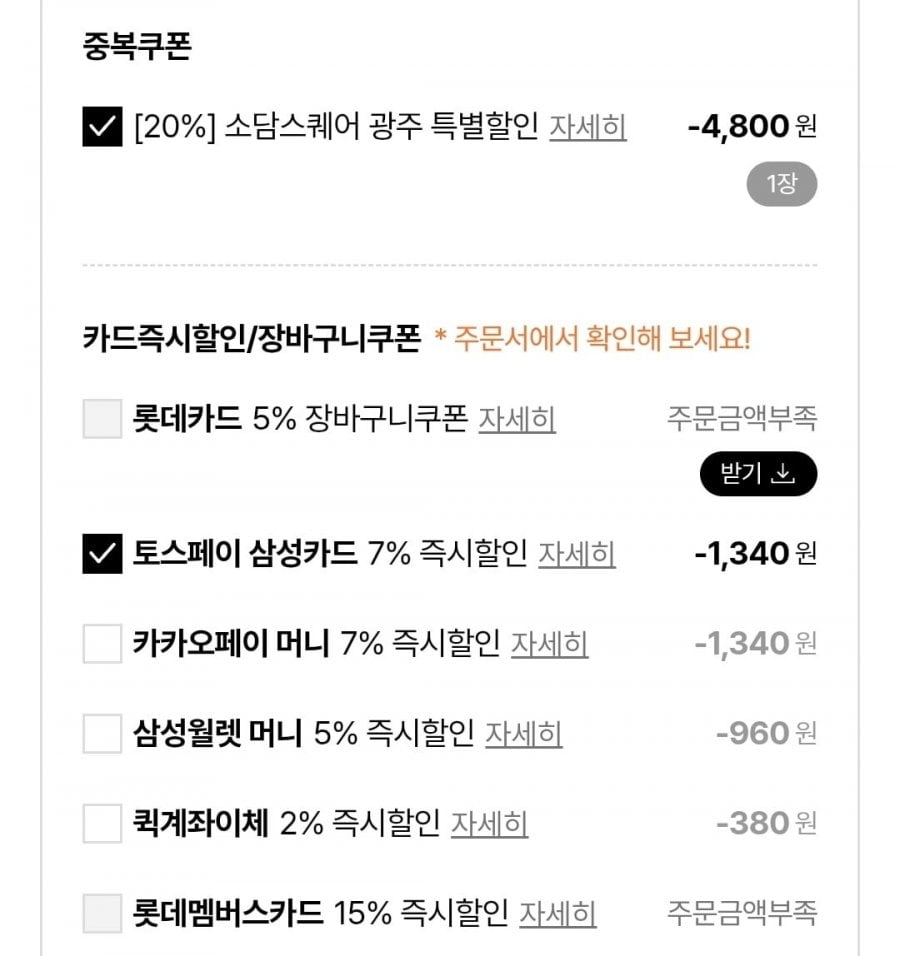Enable the 삼성월렛 머니 5% 즉시할인 checkbox
This screenshot has width=900, height=956.
pos(102,734)
